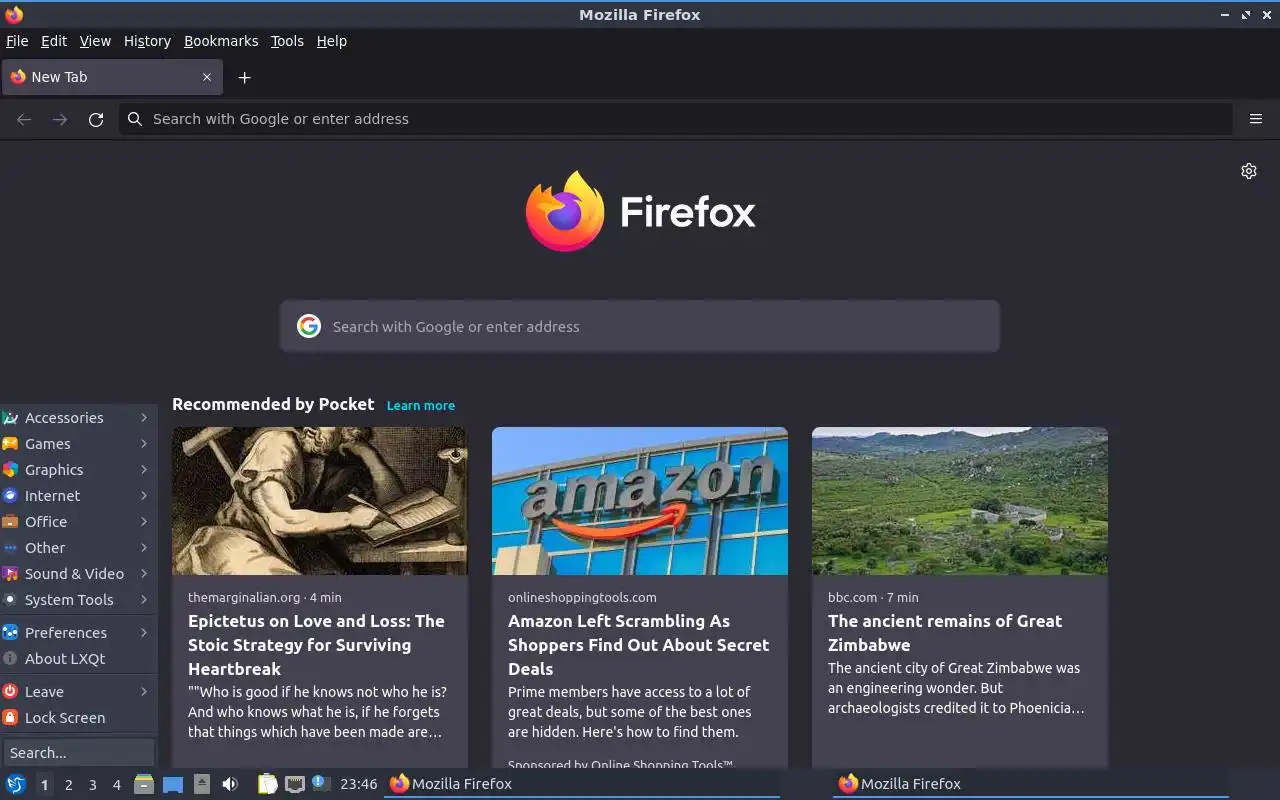The height and width of the screenshot is (800, 1280).
Task: Click the start menu Search field
Action: [x=78, y=753]
